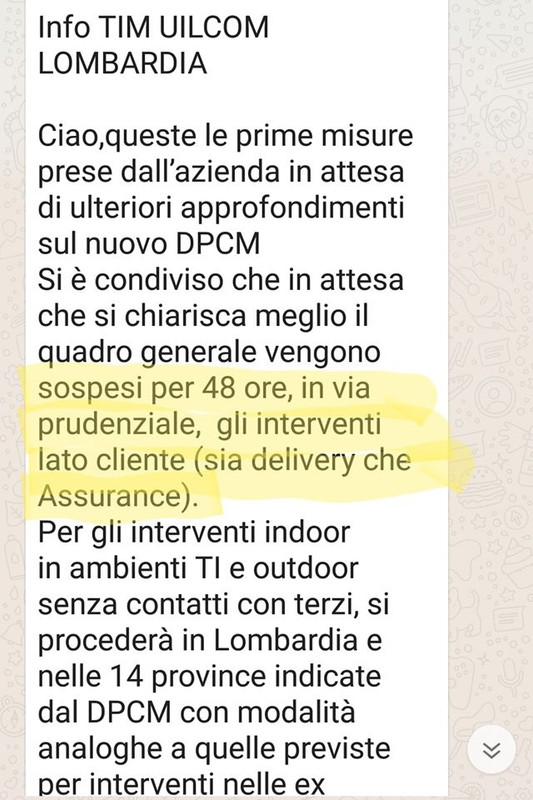Screen dimensions: 533x800
Task: Select the word 'LOMBARDIA' in message heading
Action: (x=122, y=64)
